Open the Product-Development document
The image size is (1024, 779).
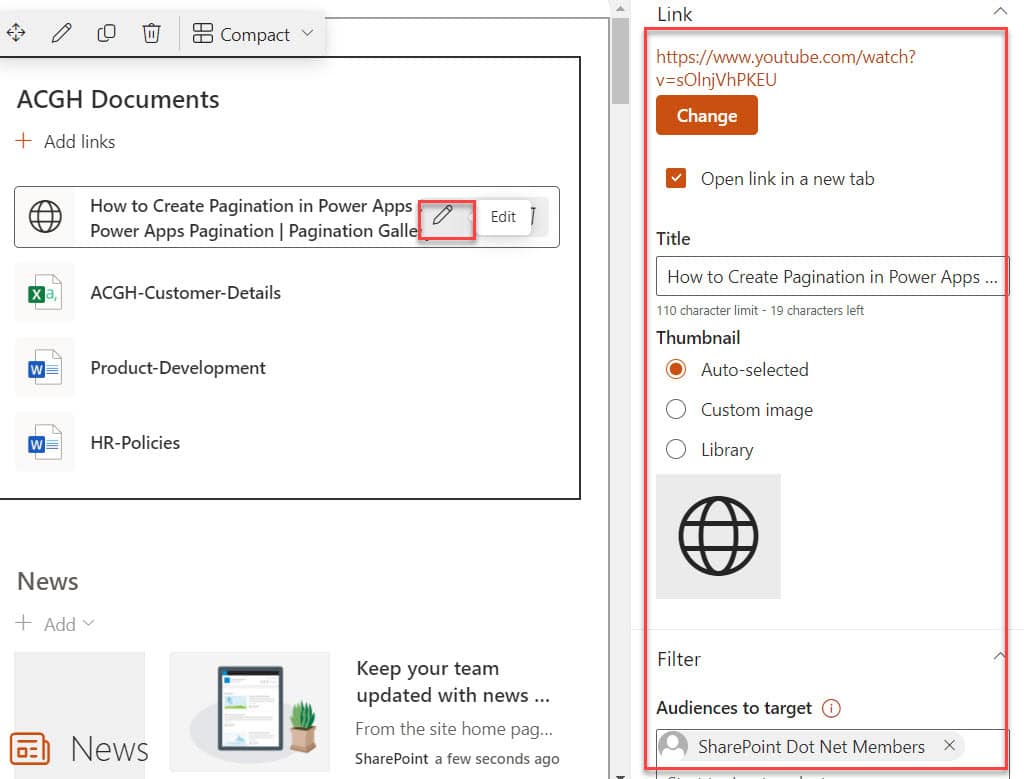[x=178, y=368]
